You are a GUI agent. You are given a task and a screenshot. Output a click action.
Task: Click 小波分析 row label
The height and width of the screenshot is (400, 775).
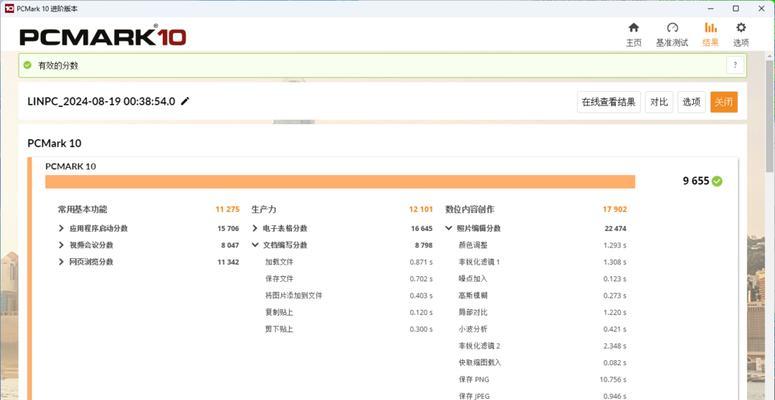coord(473,329)
